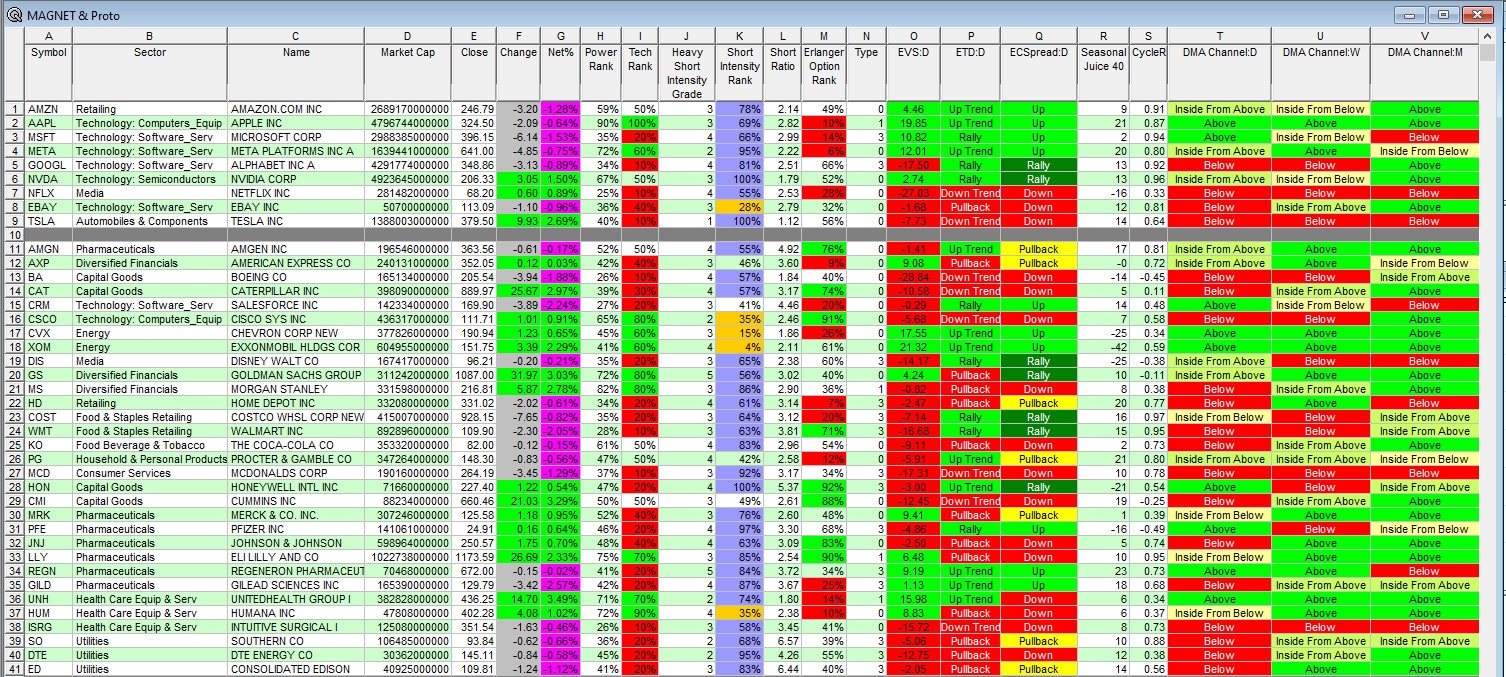Viewport: 1506px width, 677px height.
Task: Select the CATERPILLAR INC name cell
Action: pos(296,291)
